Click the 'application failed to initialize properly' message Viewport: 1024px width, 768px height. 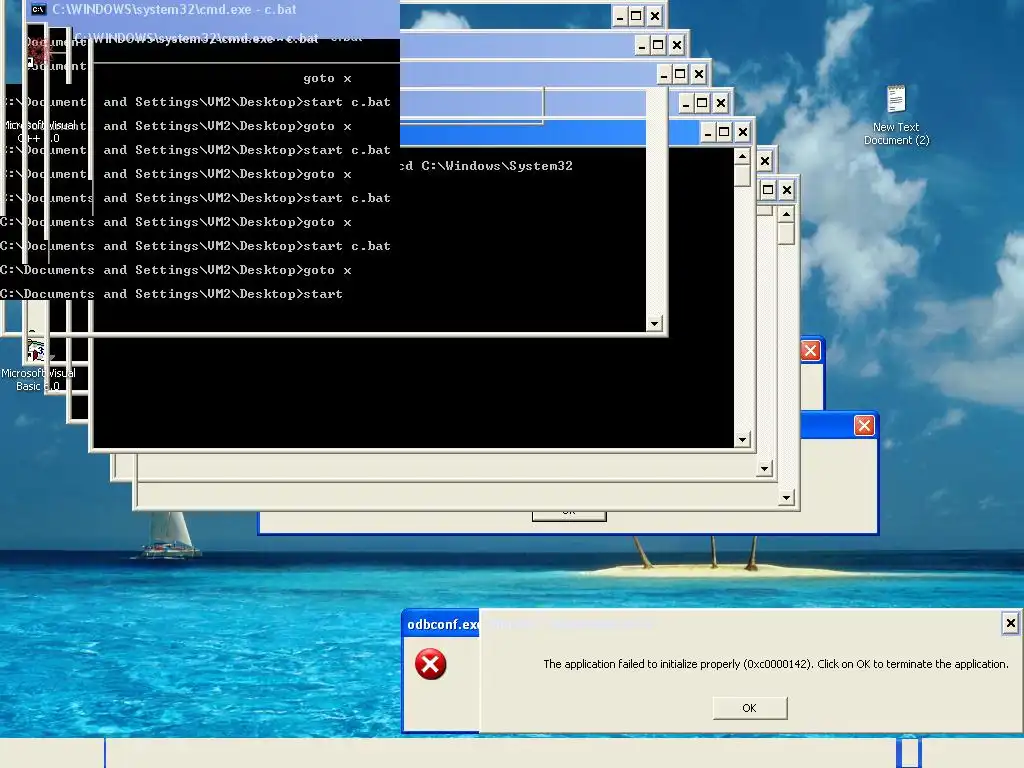click(x=776, y=664)
